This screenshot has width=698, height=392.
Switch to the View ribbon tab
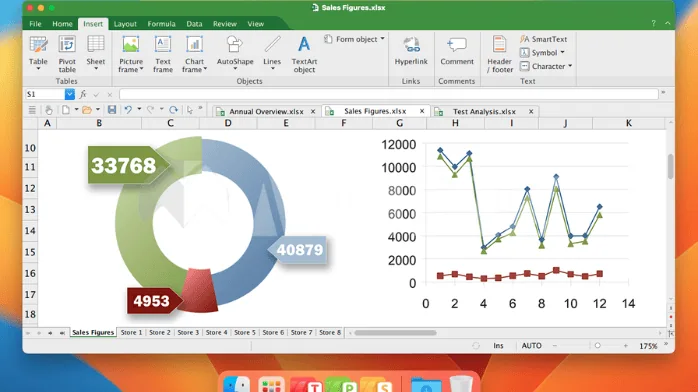click(256, 24)
